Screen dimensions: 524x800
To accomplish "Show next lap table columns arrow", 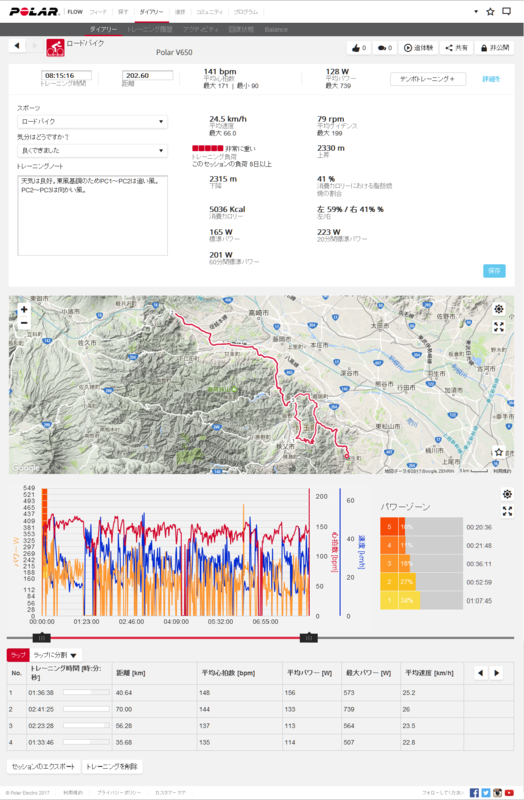I will coord(496,673).
